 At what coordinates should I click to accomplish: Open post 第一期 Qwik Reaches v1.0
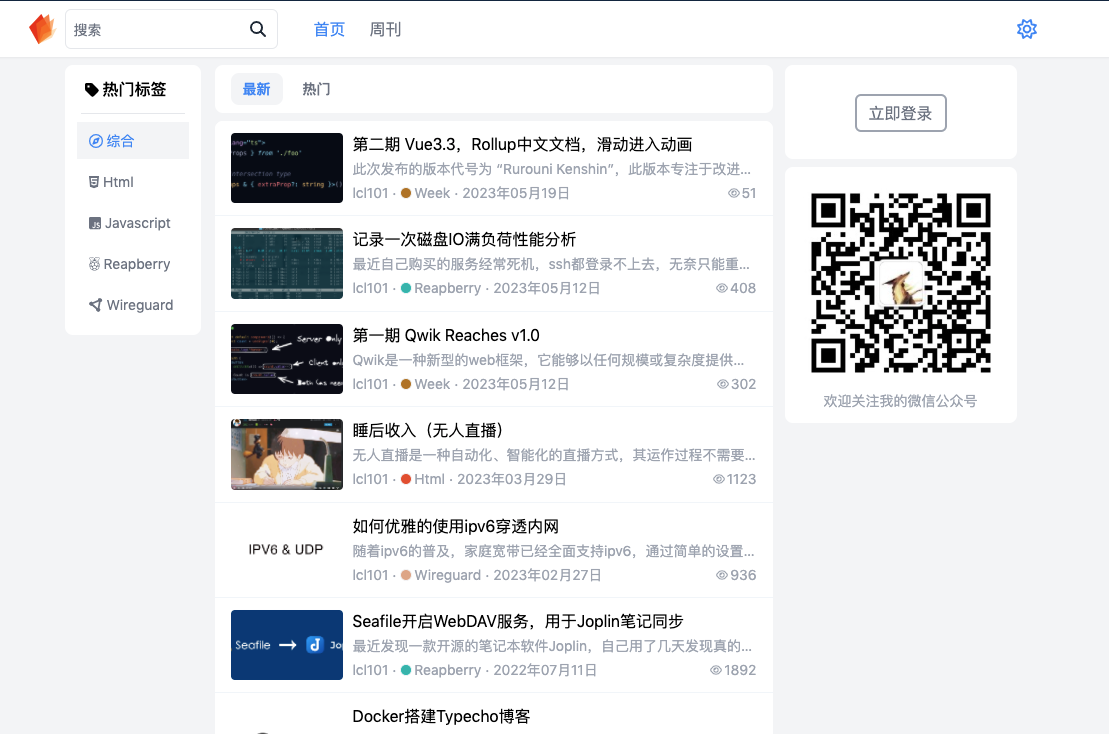446,335
